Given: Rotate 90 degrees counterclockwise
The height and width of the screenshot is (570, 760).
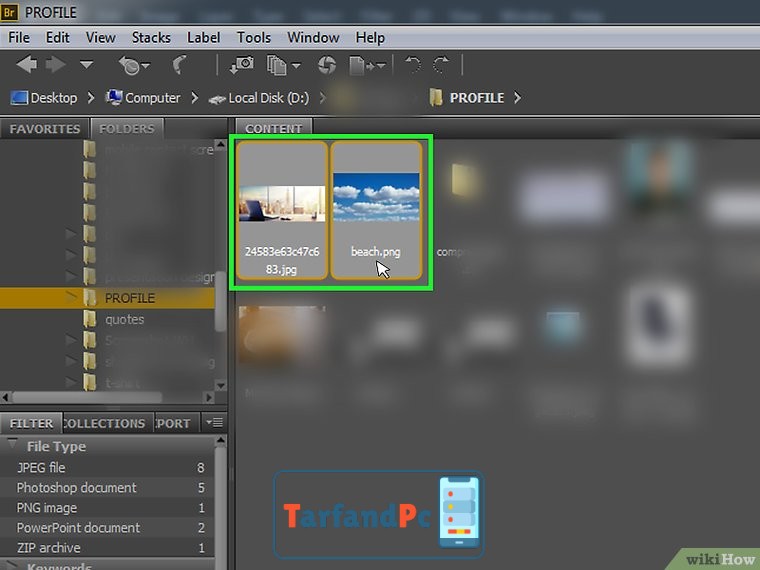Looking at the screenshot, I should tap(412, 65).
